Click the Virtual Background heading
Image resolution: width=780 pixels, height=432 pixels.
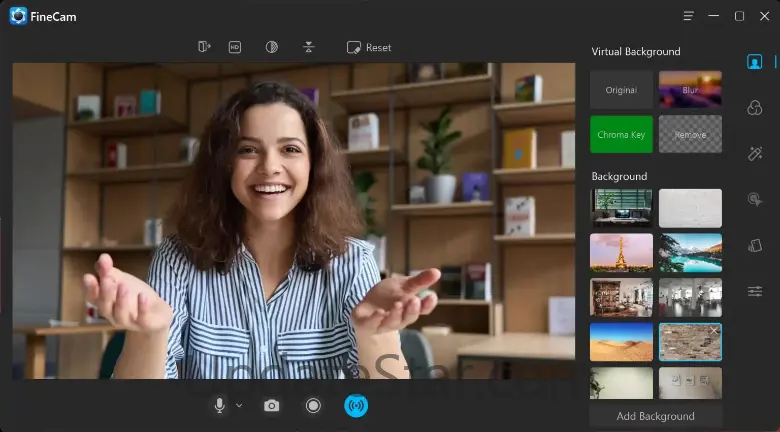[x=636, y=51]
